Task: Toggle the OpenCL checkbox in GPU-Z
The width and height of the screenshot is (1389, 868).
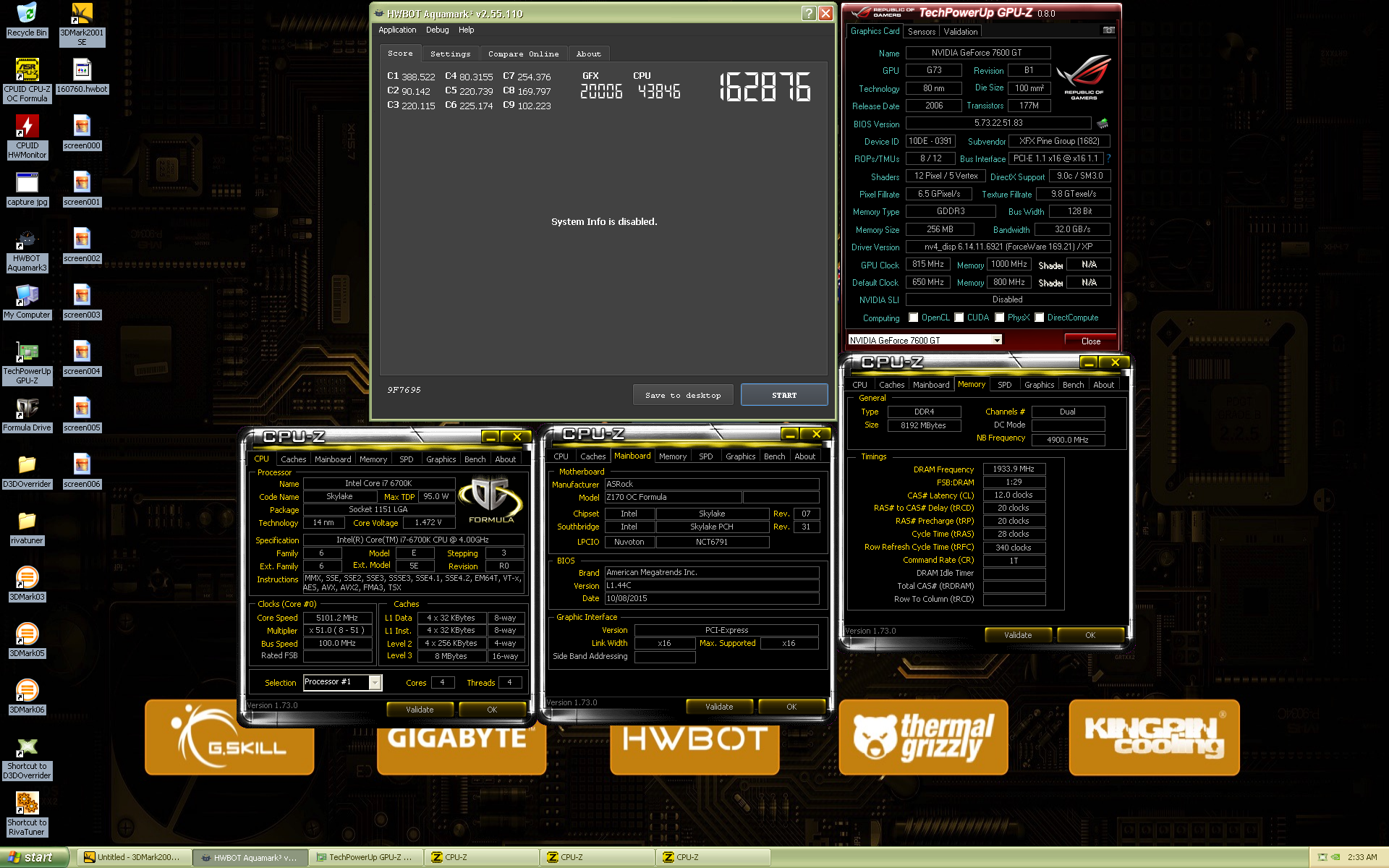Action: click(x=914, y=318)
